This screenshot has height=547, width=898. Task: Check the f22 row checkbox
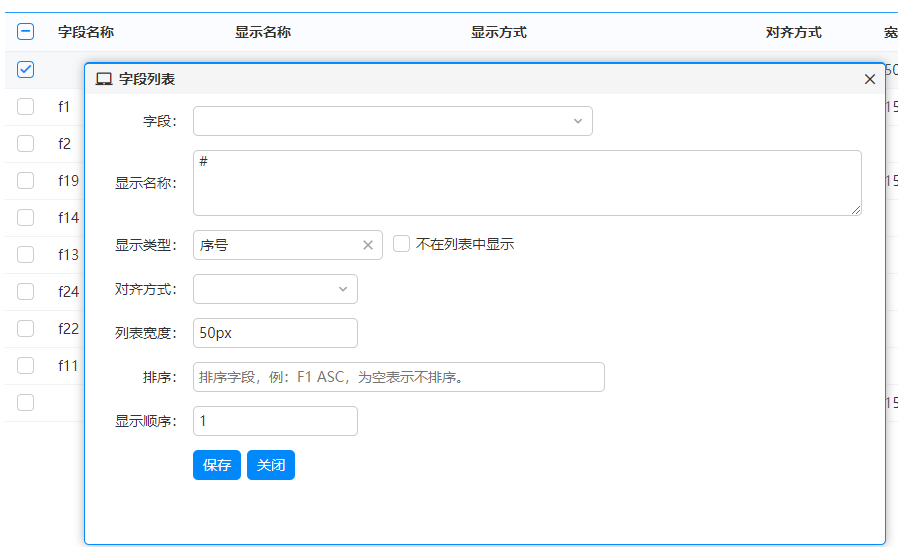25,328
